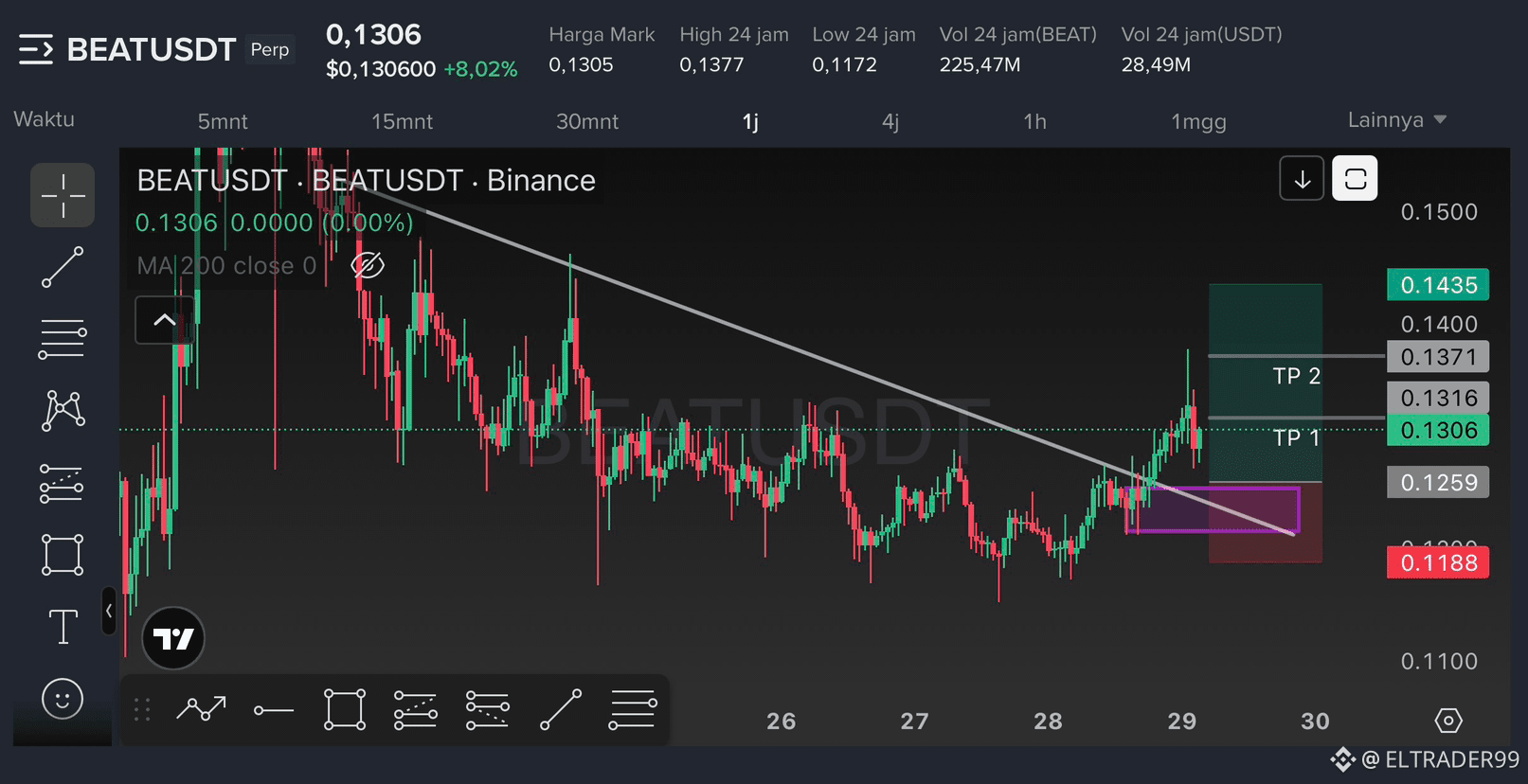Image resolution: width=1528 pixels, height=784 pixels.
Task: Select the trend line drawing tool
Action: [63, 267]
